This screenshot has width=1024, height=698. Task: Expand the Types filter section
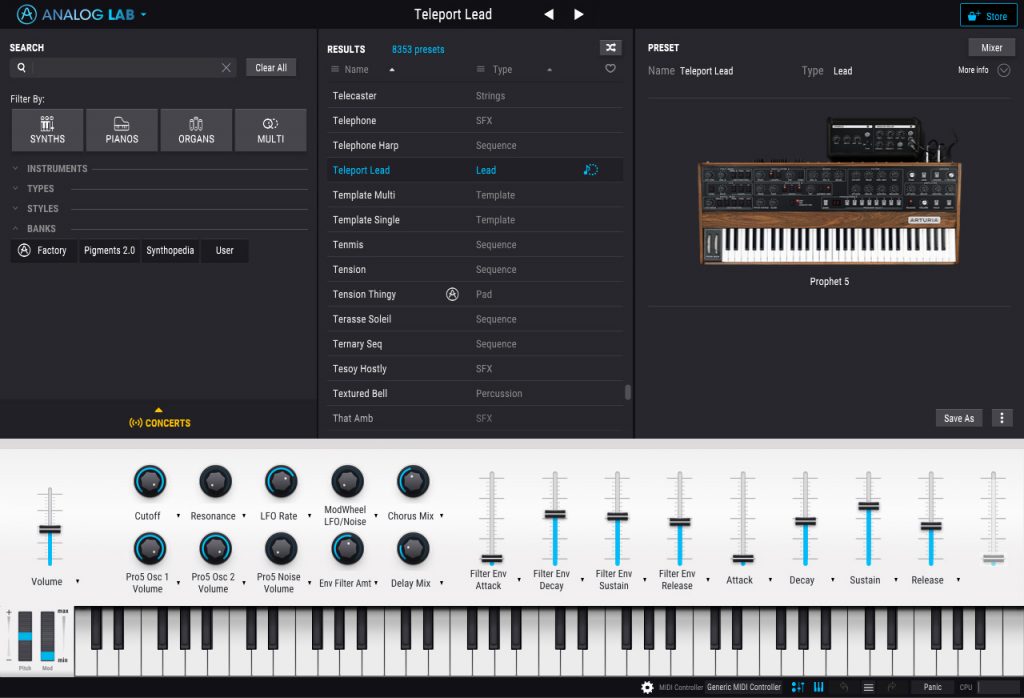[38, 188]
